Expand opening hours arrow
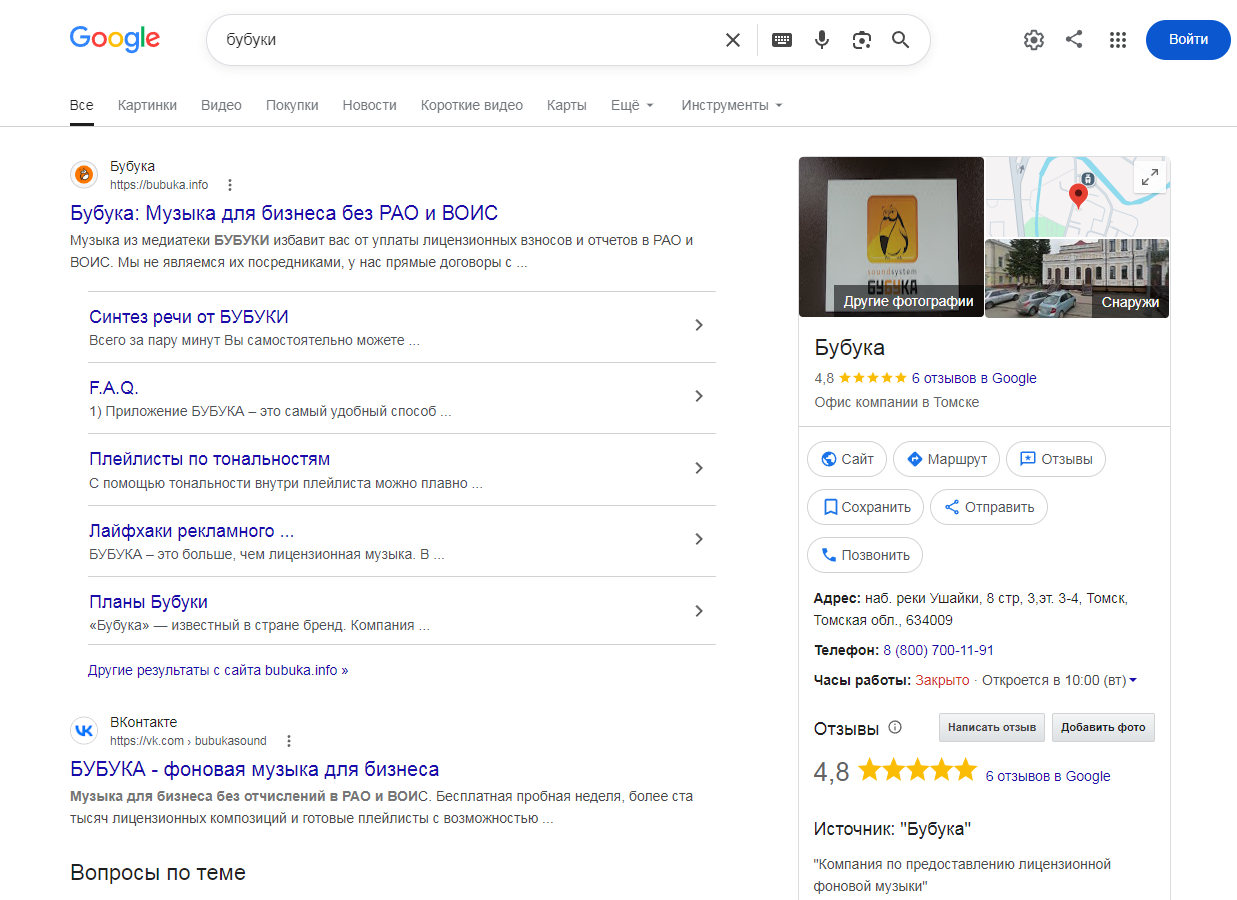Image resolution: width=1237 pixels, height=900 pixels. tap(1133, 680)
